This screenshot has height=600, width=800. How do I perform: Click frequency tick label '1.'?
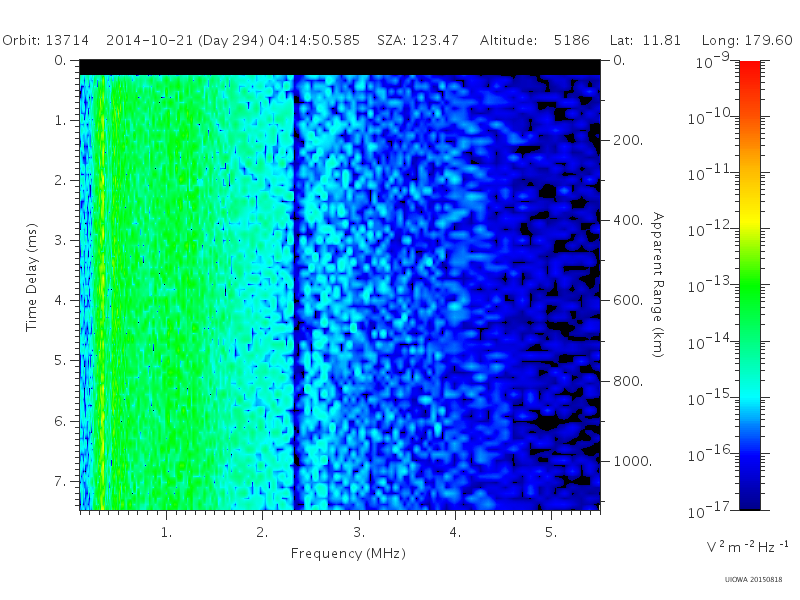tap(166, 533)
